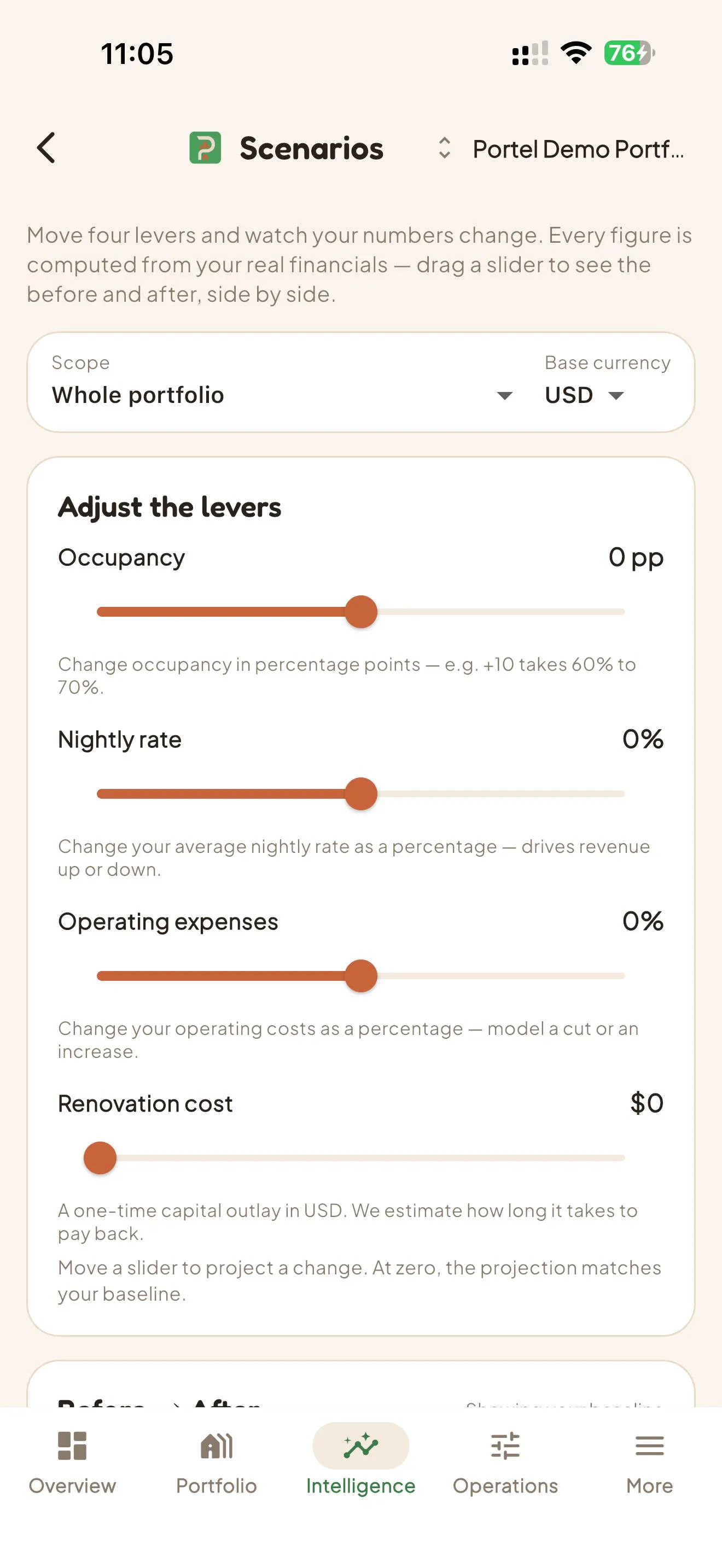This screenshot has height=1568, width=722.
Task: Tap the Wi-Fi status icon
Action: [576, 53]
